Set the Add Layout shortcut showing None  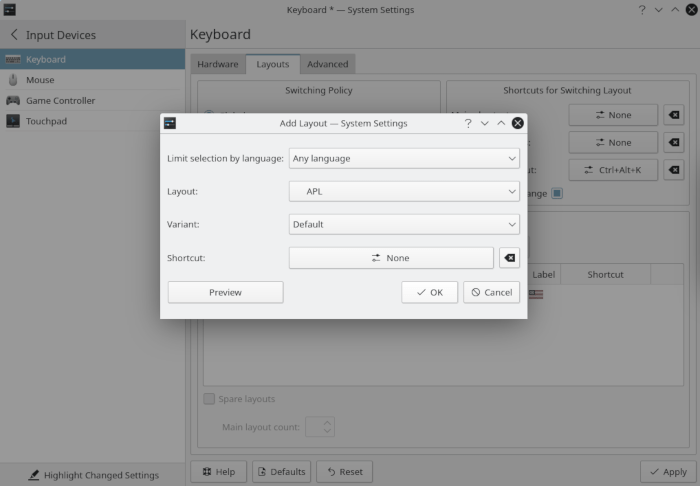[x=391, y=258]
